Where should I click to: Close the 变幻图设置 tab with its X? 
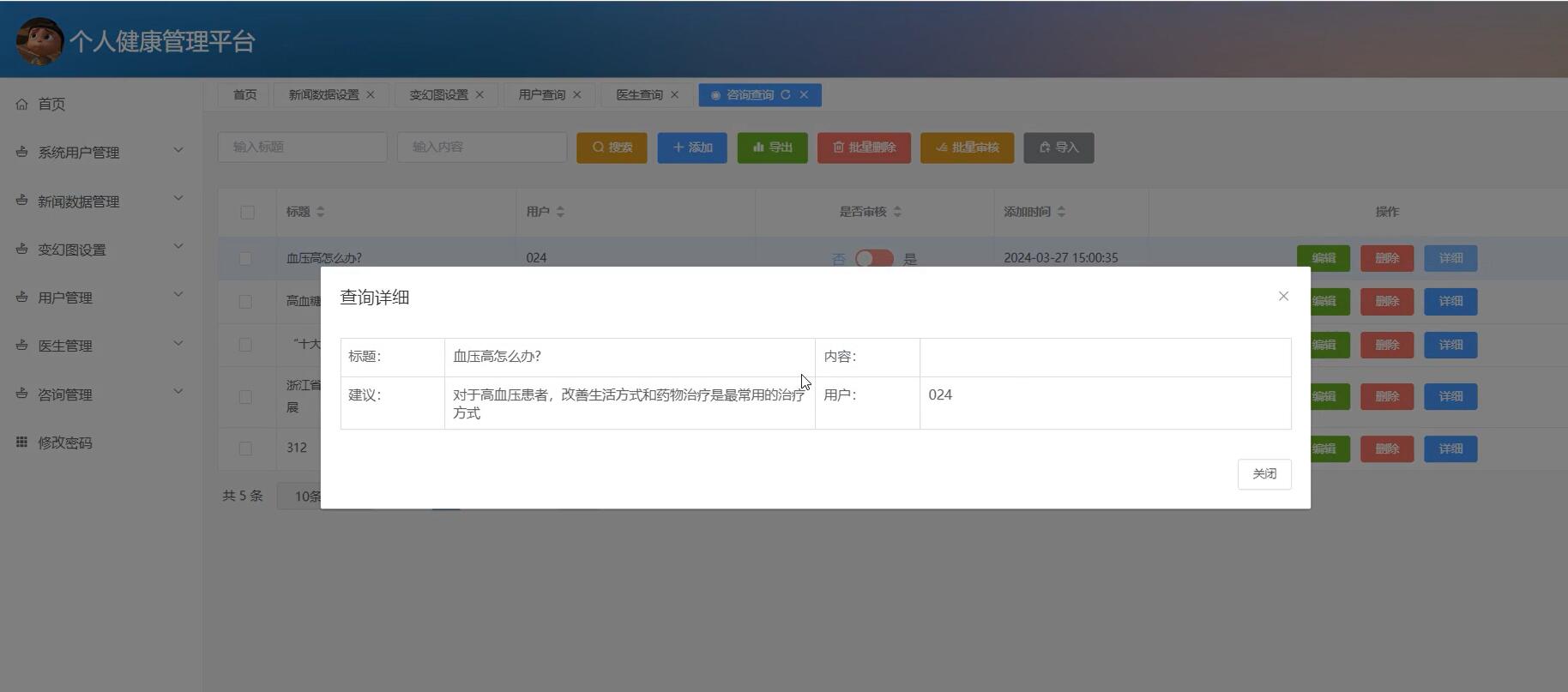pyautogui.click(x=479, y=95)
